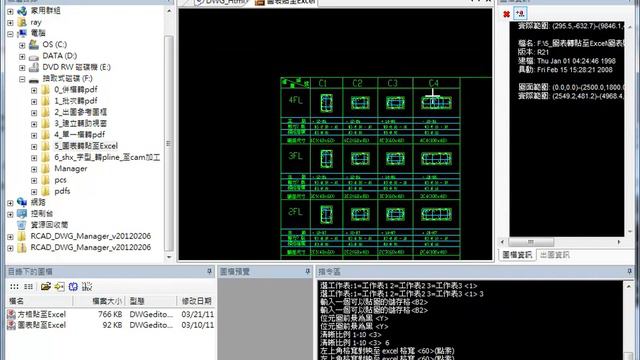Select the 網路 network item

[38, 202]
